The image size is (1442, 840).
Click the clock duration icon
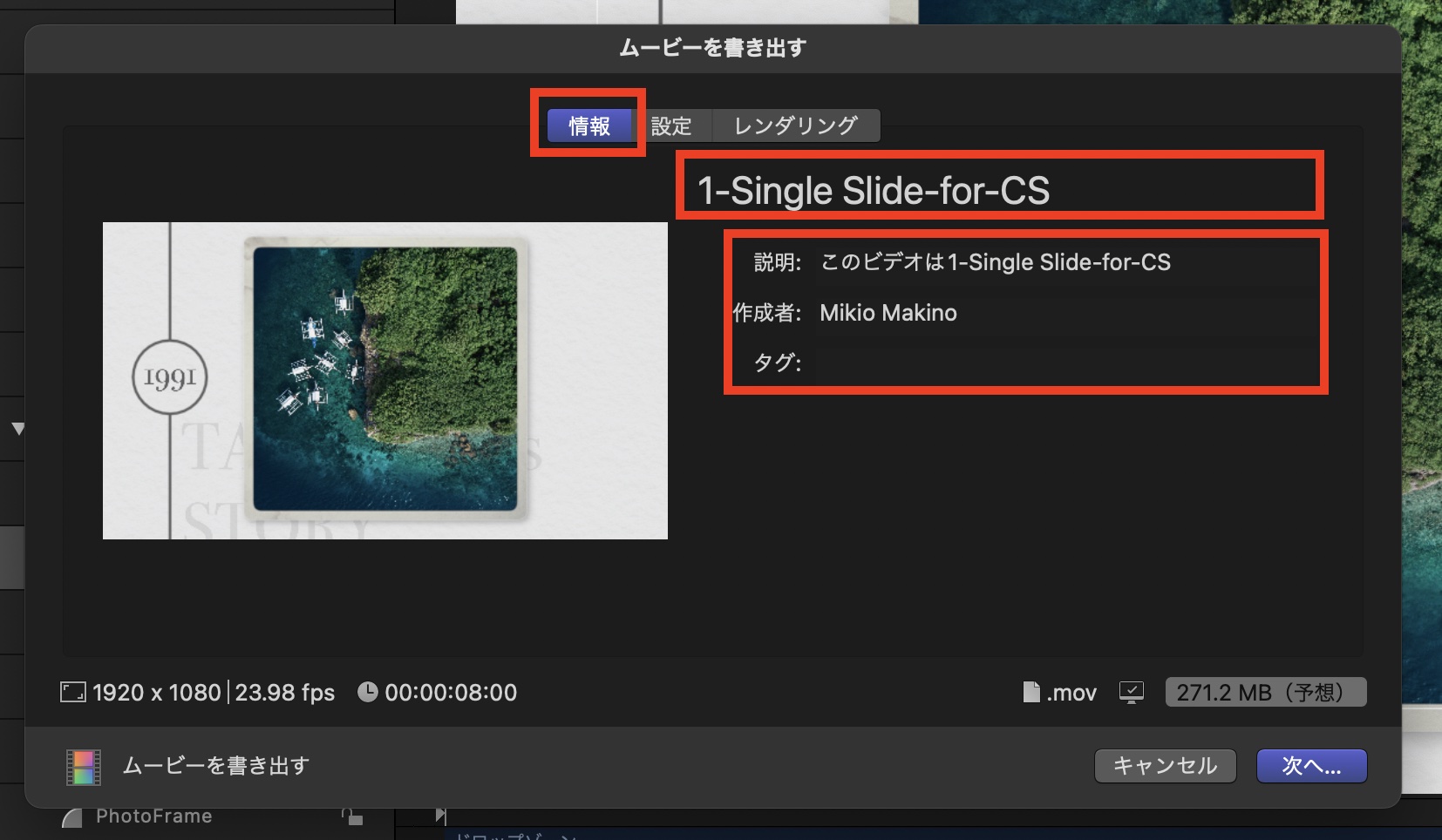point(368,692)
